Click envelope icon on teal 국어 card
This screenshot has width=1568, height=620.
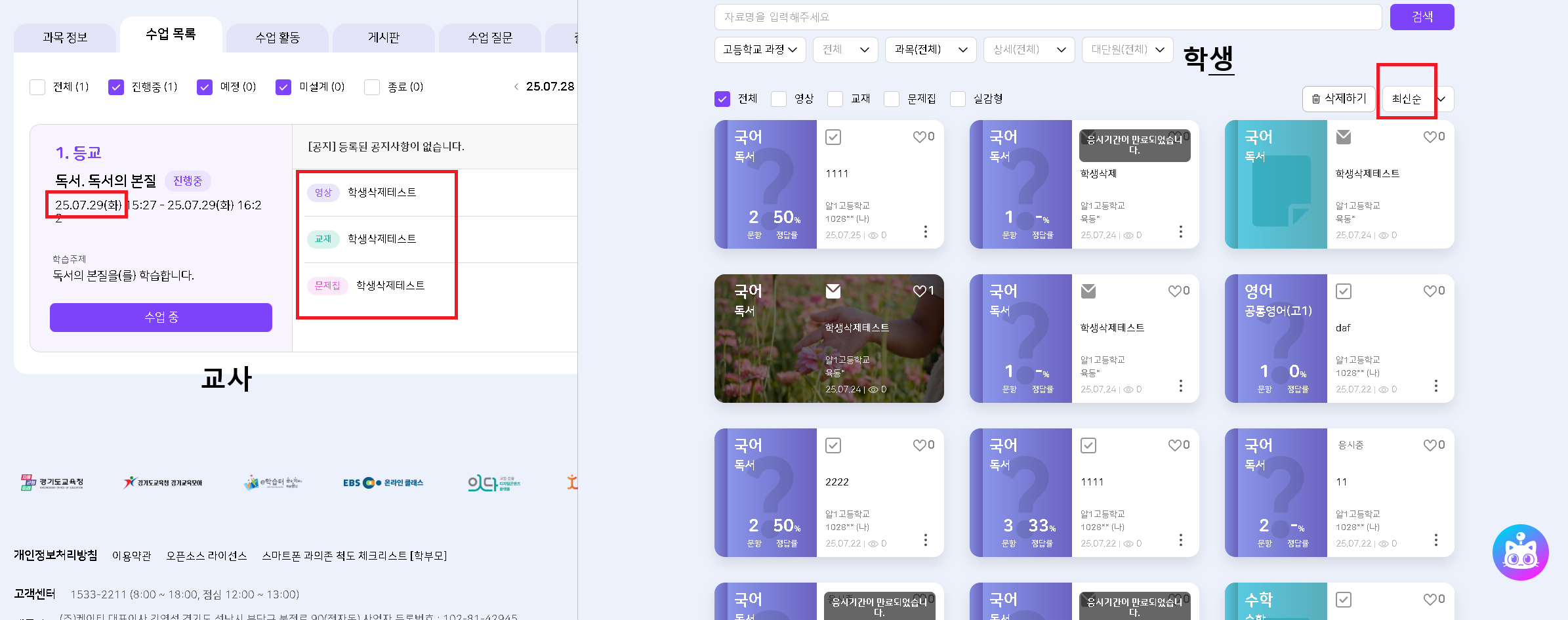pos(1343,137)
